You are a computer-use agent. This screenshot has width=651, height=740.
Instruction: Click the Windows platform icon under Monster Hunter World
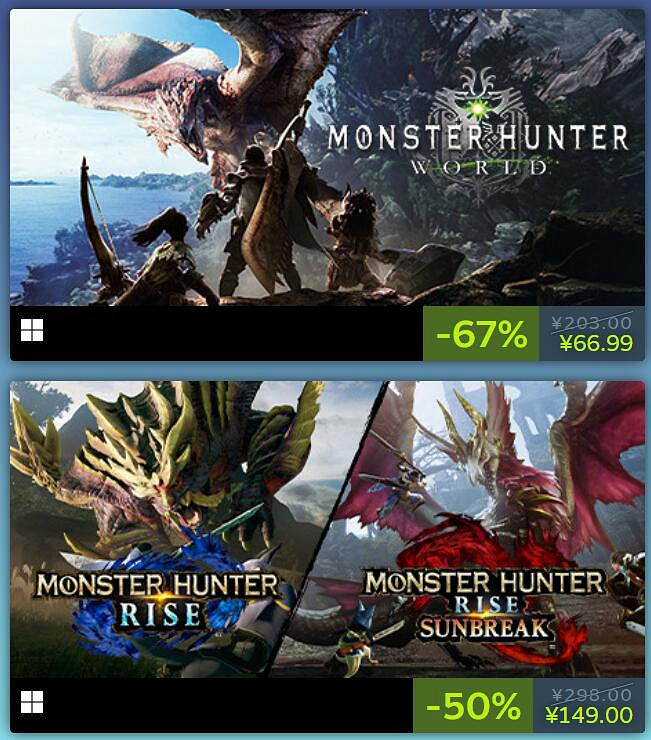click(32, 330)
